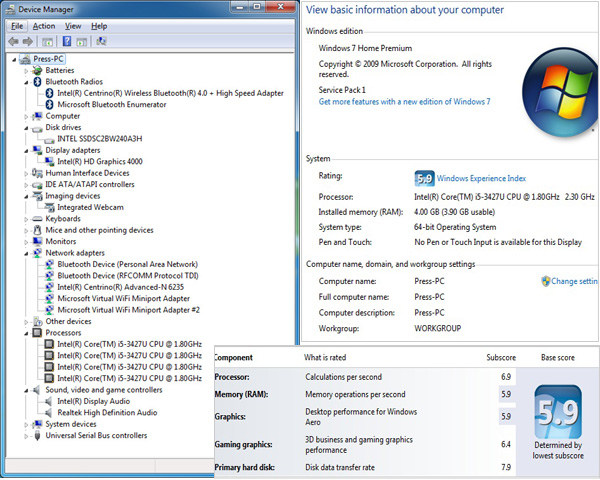Maximize the Device Manager window
600x480 pixels.
pos(257,7)
